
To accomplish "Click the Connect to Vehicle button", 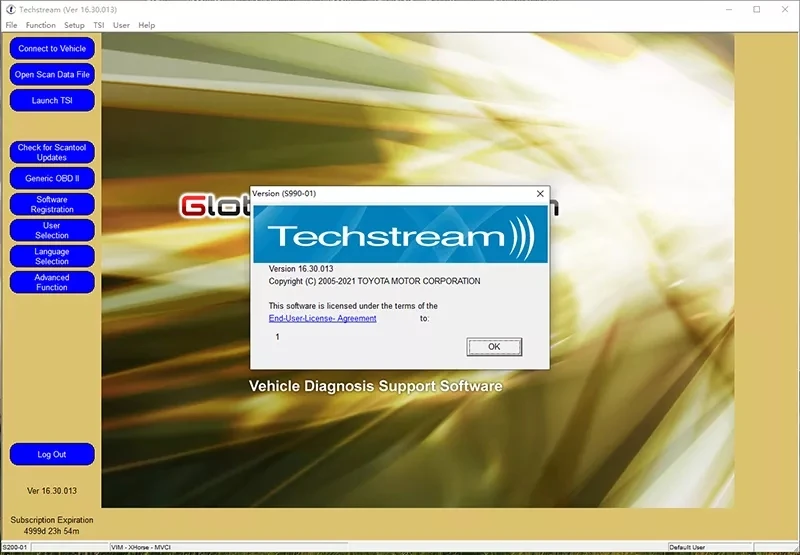I will [52, 48].
